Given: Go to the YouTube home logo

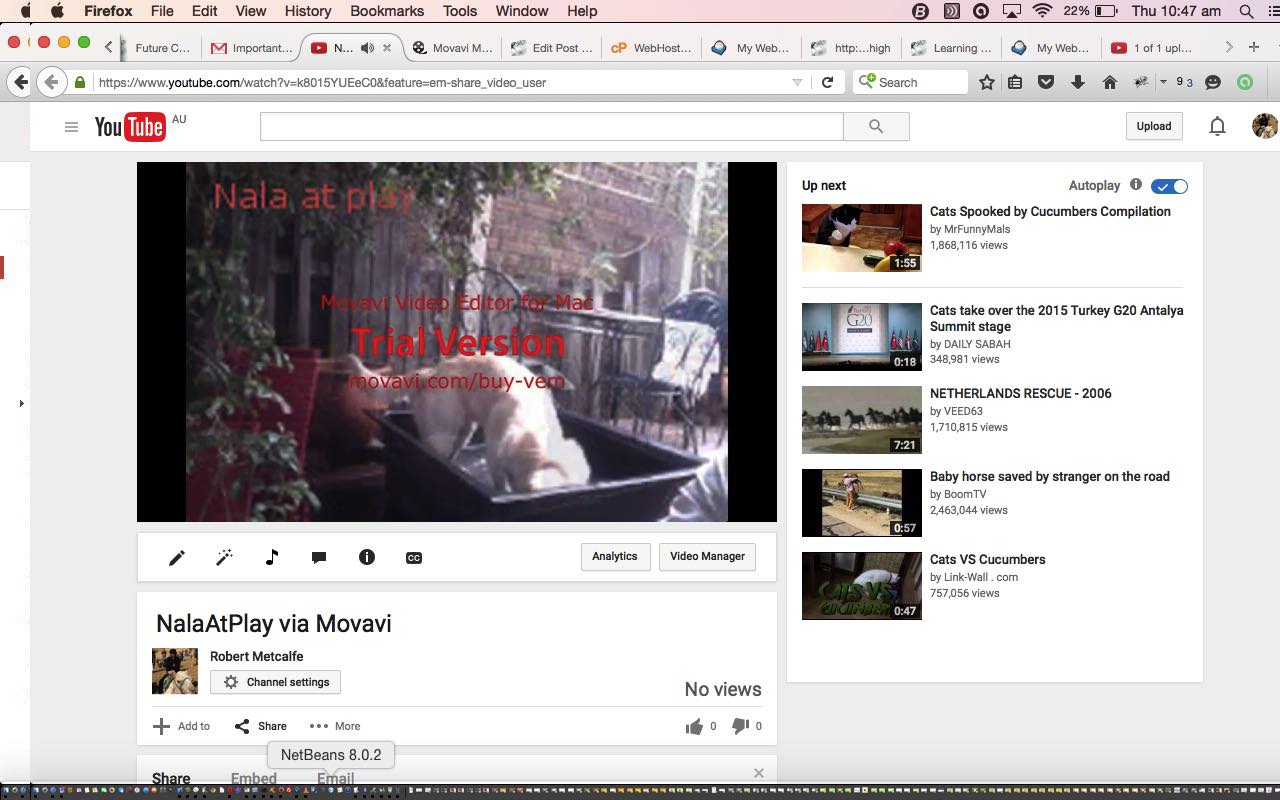Looking at the screenshot, I should (x=130, y=127).
